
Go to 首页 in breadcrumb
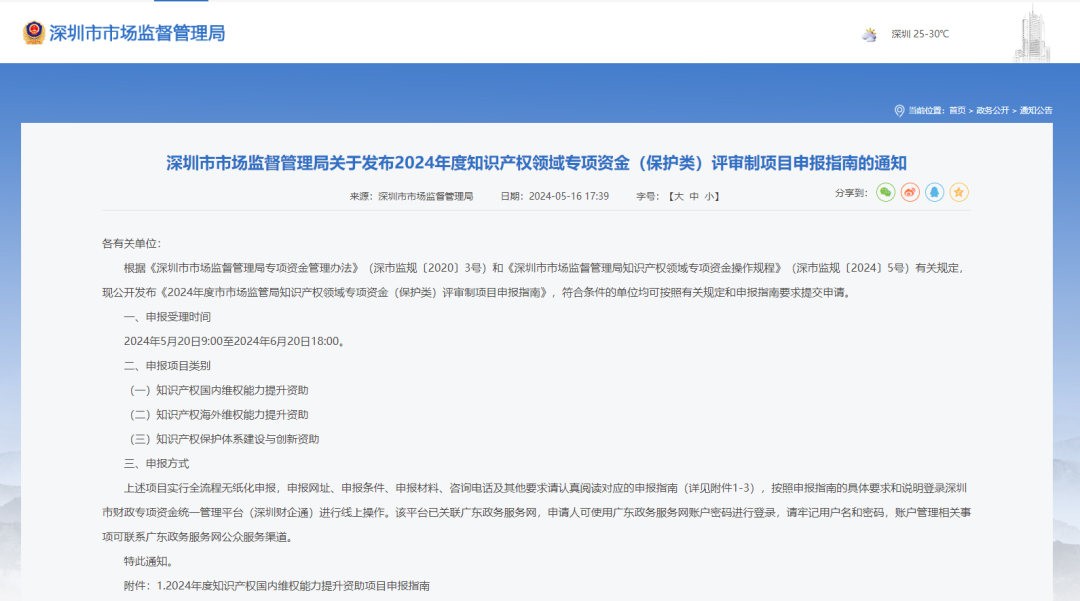(957, 110)
